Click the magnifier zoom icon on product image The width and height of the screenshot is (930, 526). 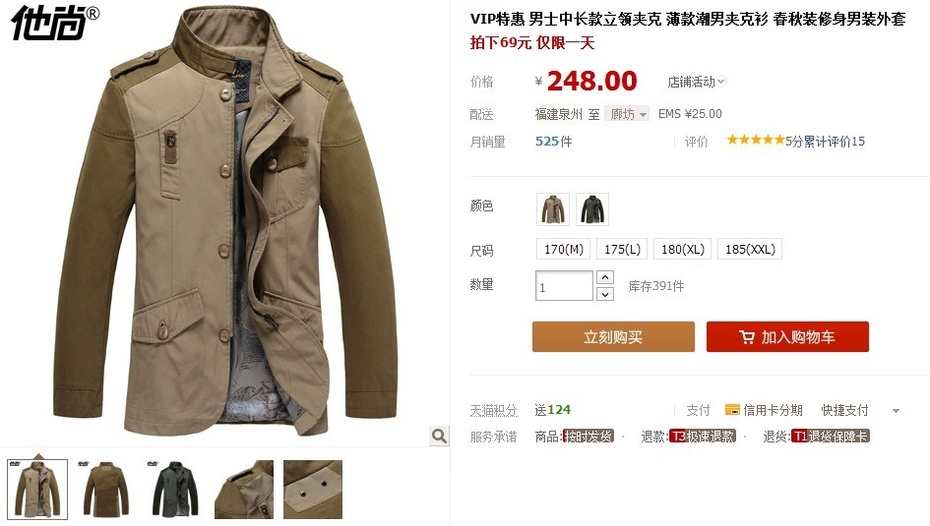[439, 436]
